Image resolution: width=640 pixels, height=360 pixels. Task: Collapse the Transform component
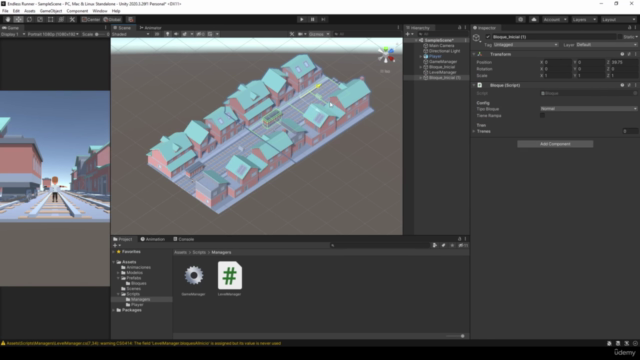click(x=474, y=54)
